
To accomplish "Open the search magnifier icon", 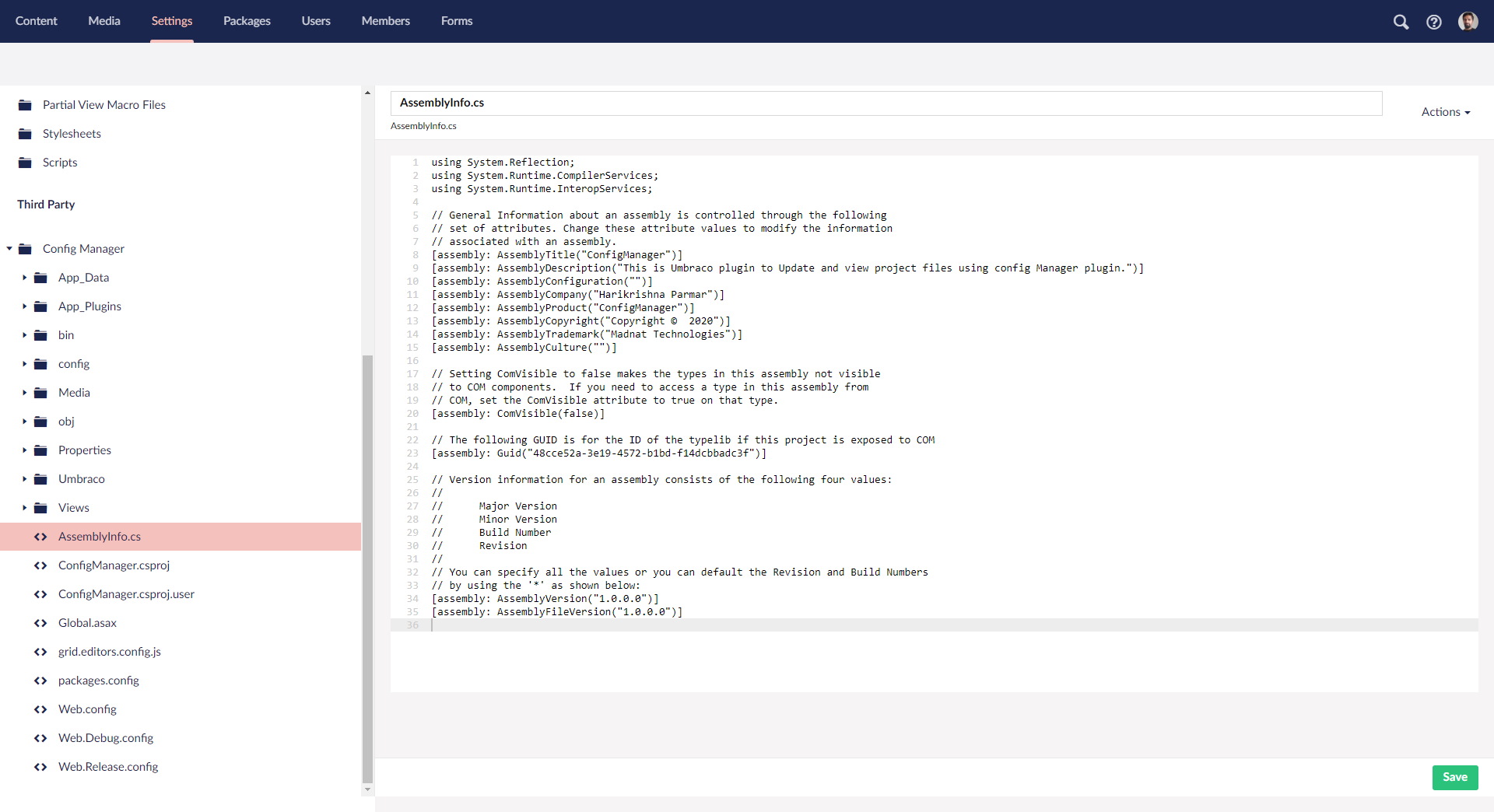I will pos(1401,22).
